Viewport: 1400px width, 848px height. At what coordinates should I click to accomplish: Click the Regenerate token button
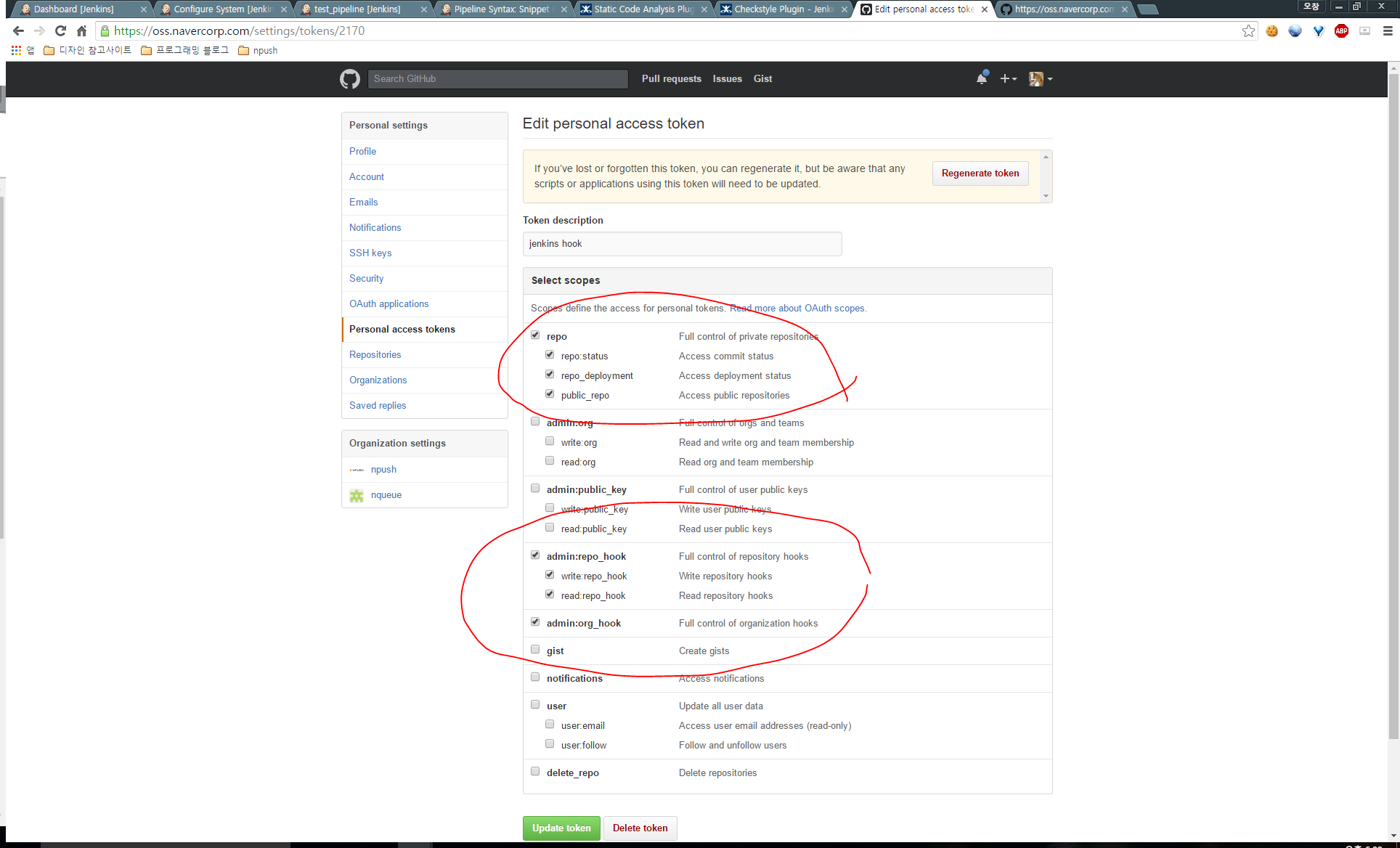[x=980, y=173]
